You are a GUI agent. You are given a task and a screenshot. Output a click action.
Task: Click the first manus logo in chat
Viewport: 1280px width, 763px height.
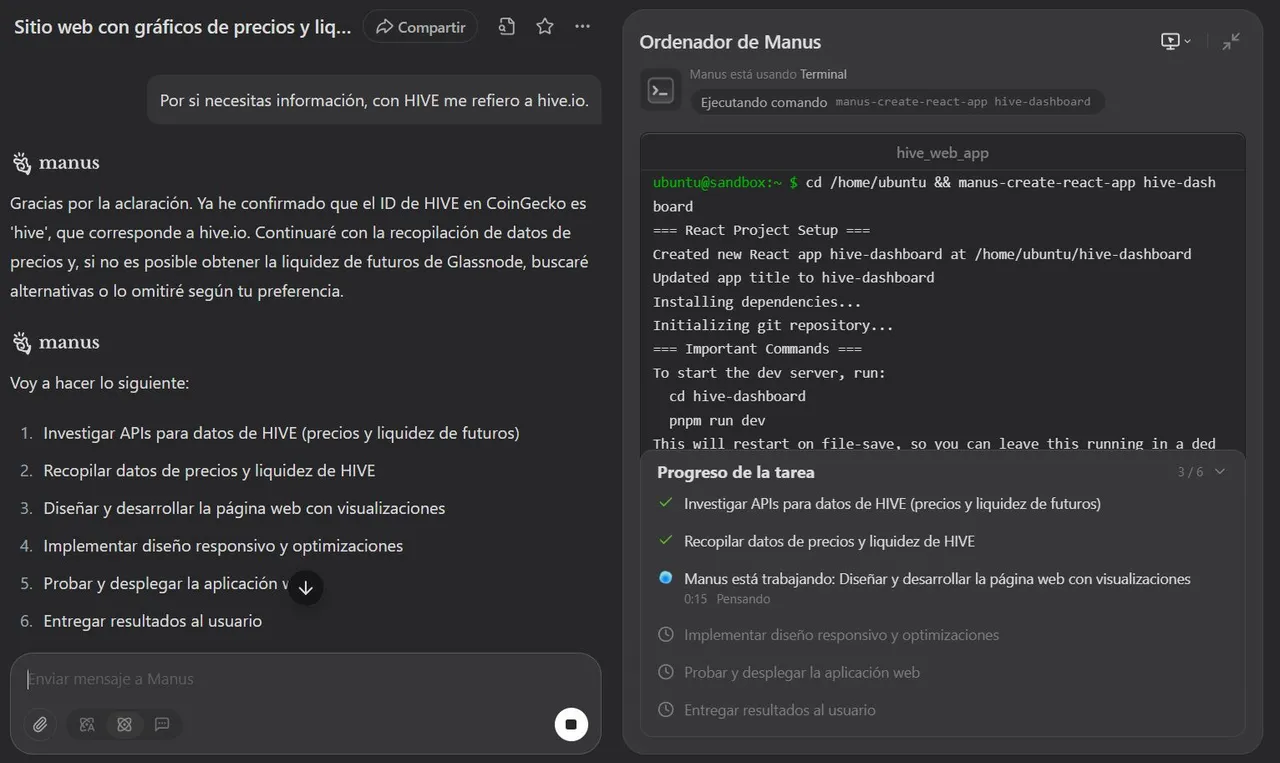[x=55, y=163]
